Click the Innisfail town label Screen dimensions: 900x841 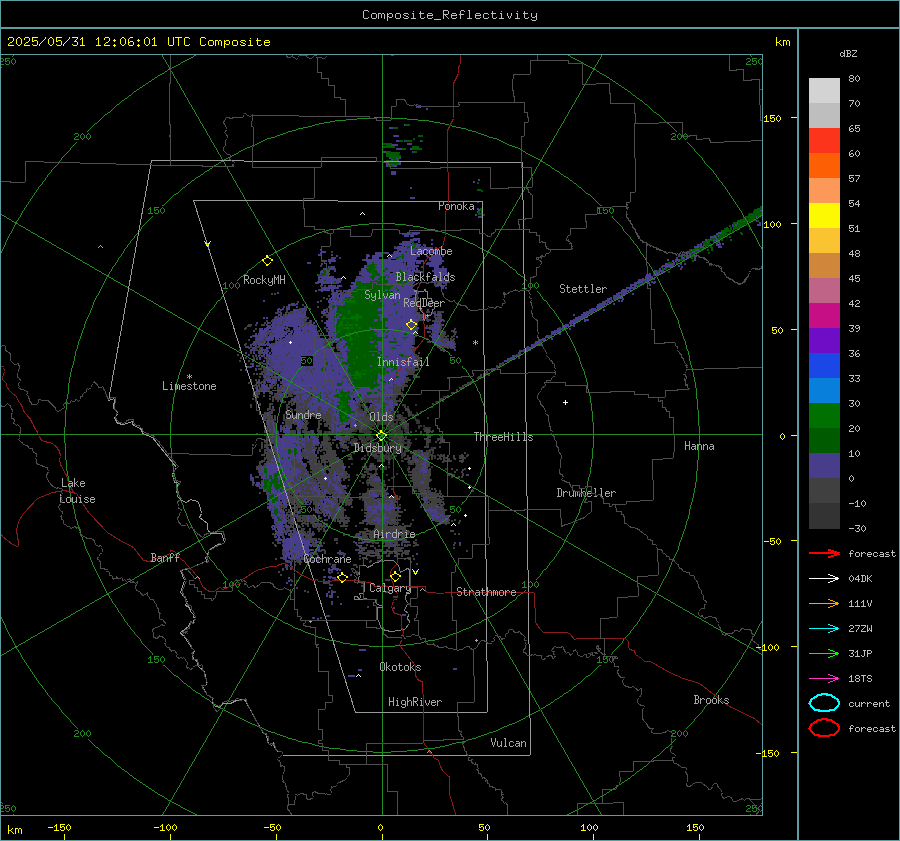coord(403,362)
